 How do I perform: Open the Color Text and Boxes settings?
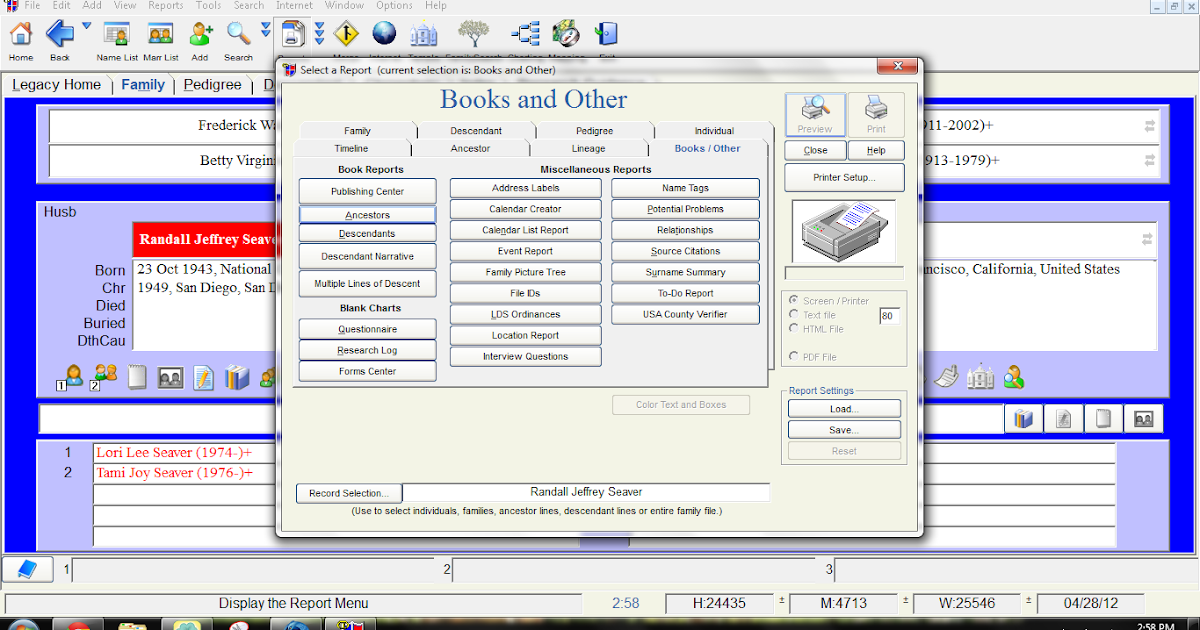coord(681,404)
